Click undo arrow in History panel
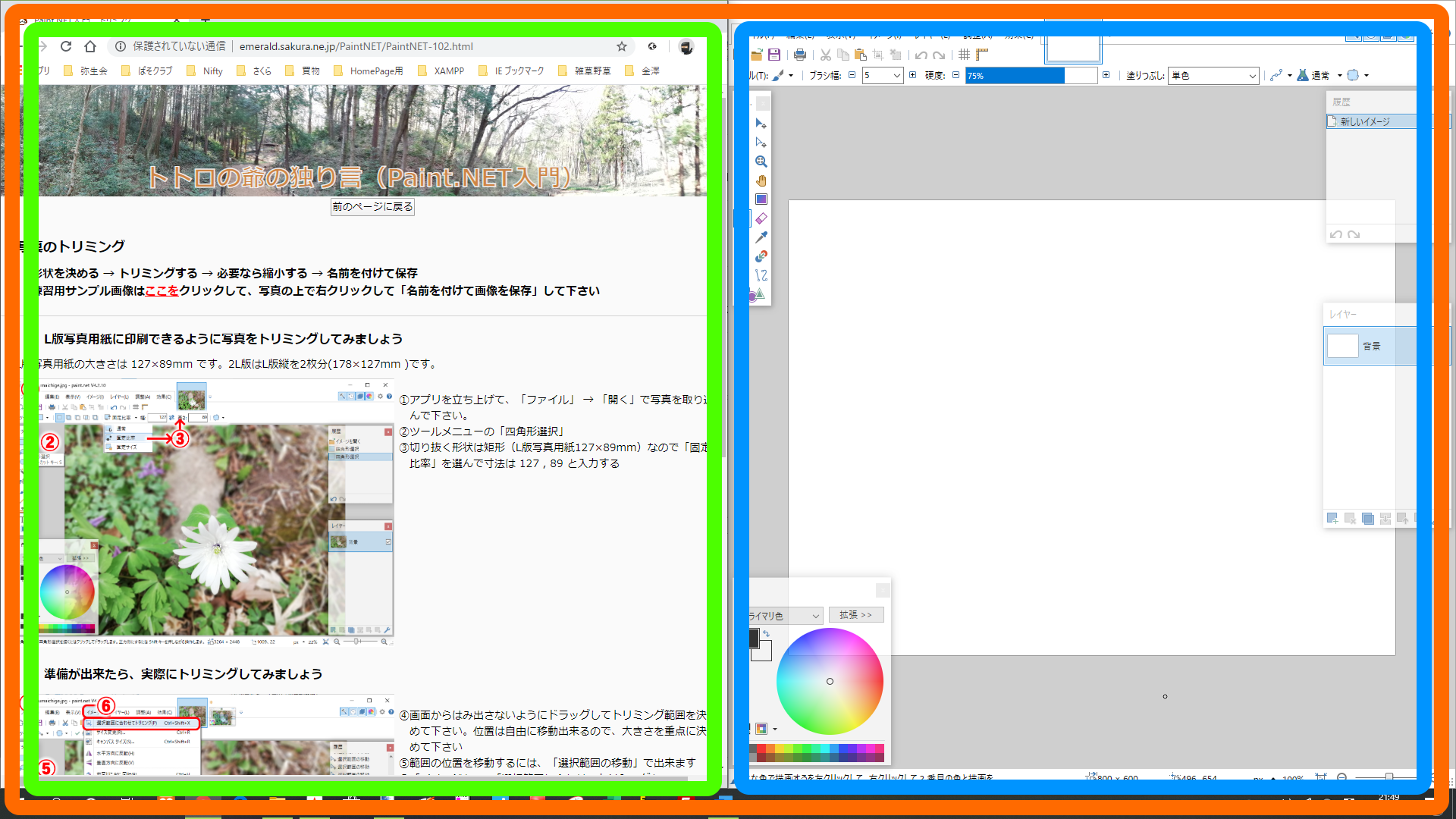Screen dimensions: 1456x819 point(1336,234)
